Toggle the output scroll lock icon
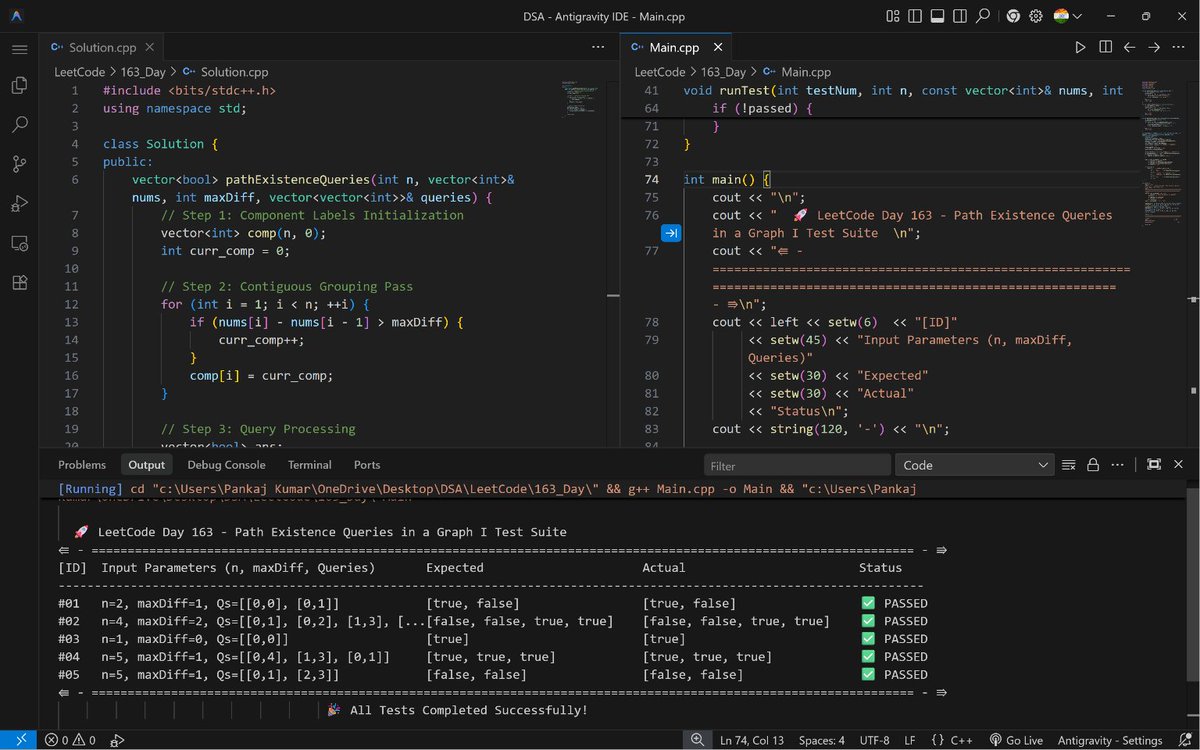 1093,465
